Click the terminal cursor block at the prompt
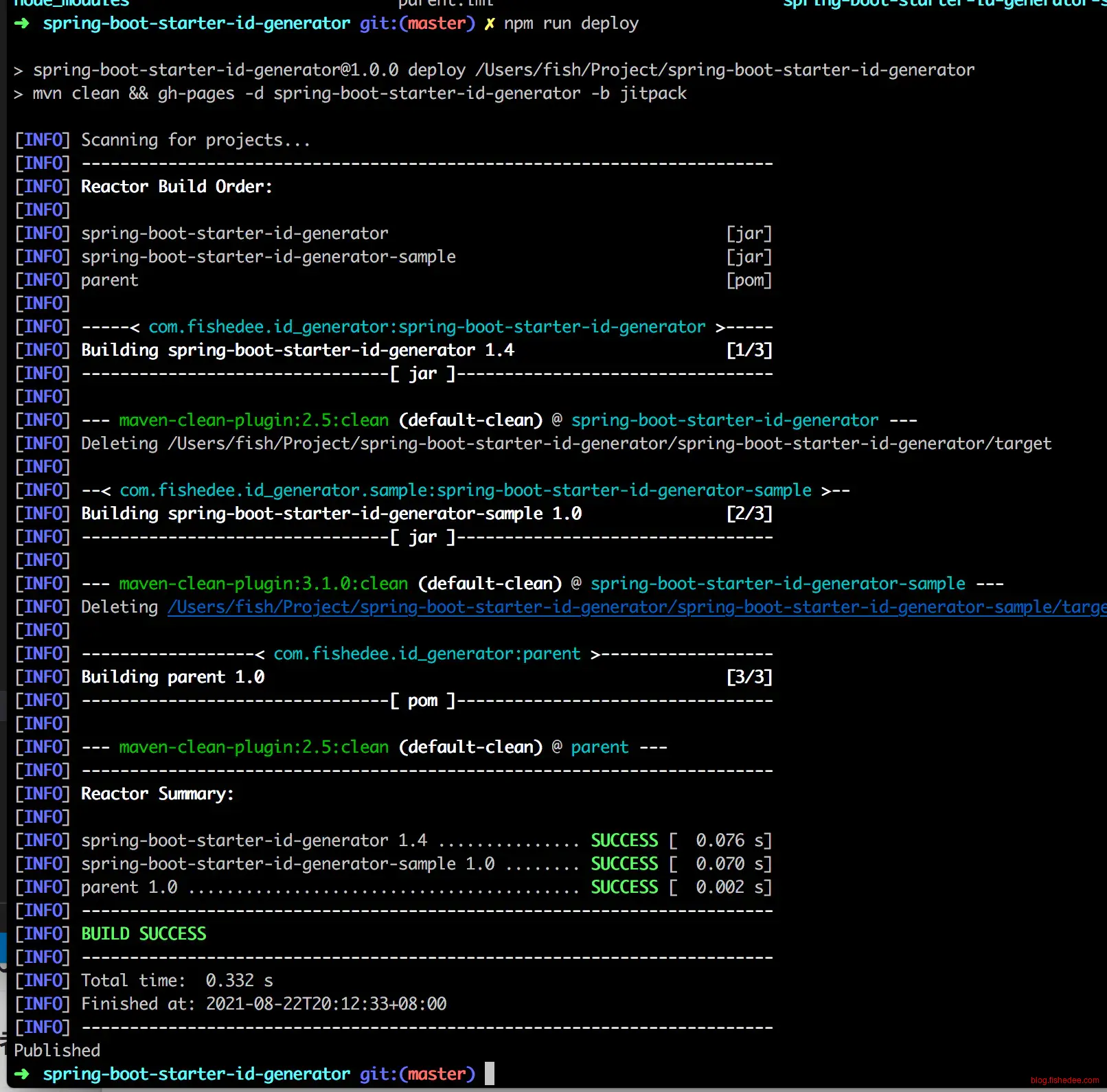Screen dimensions: 1107x1092 (x=489, y=1073)
